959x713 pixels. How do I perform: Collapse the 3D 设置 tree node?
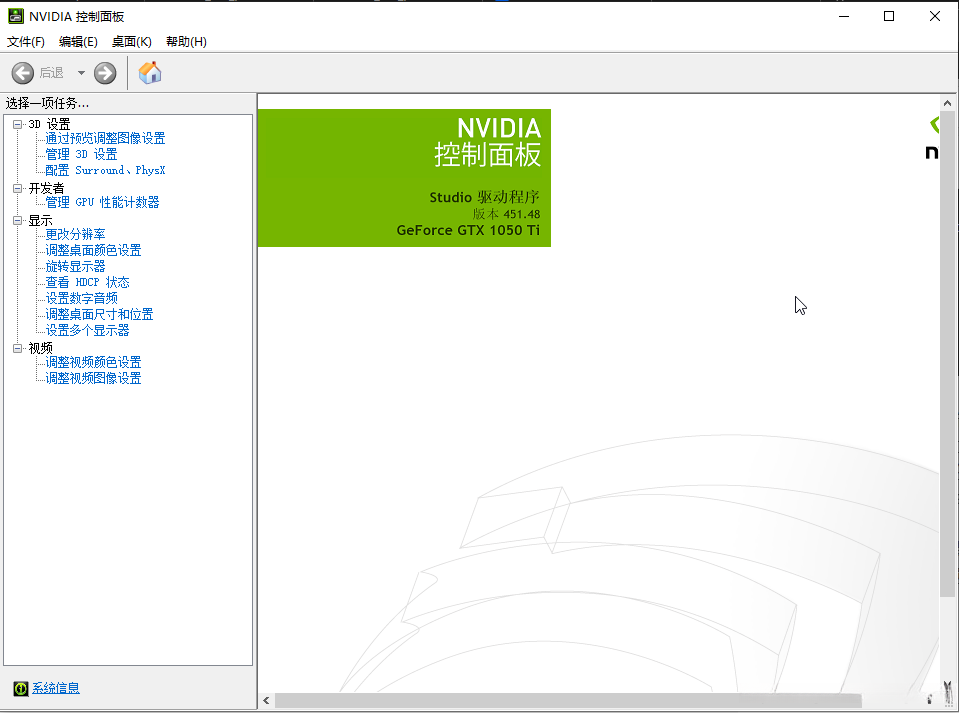pos(18,124)
